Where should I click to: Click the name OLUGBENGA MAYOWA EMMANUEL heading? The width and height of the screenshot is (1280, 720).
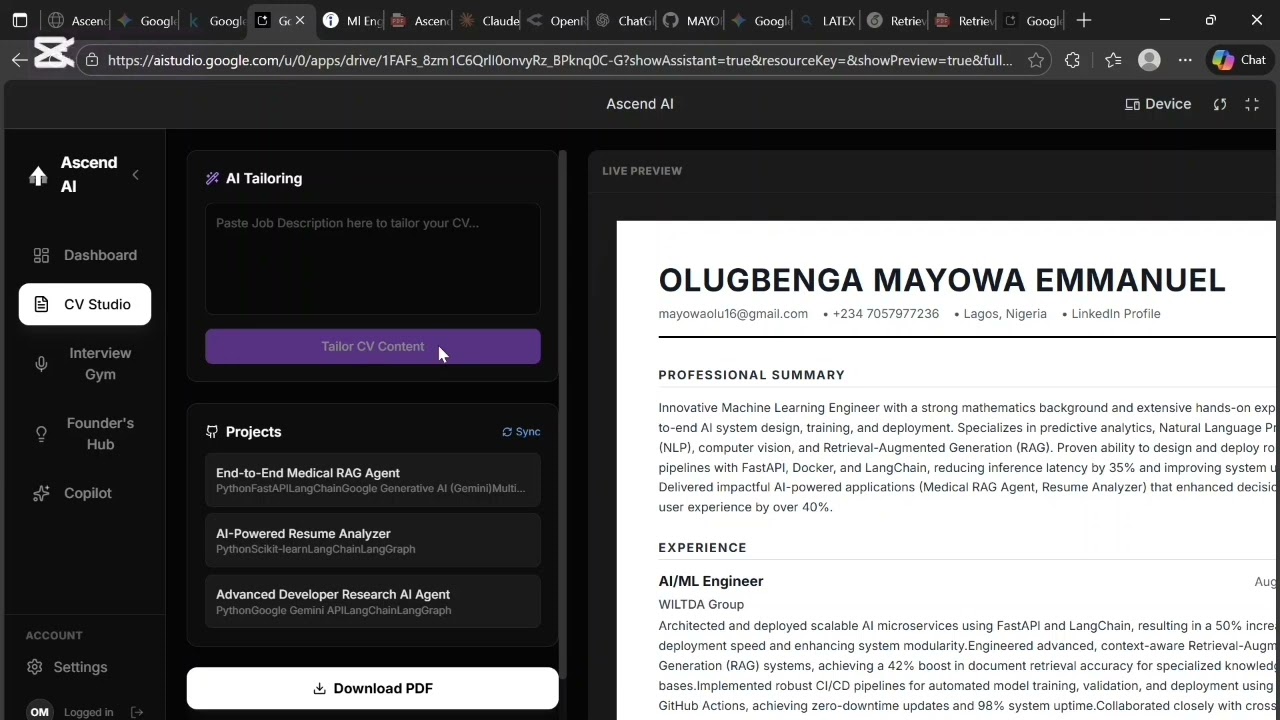(x=942, y=280)
